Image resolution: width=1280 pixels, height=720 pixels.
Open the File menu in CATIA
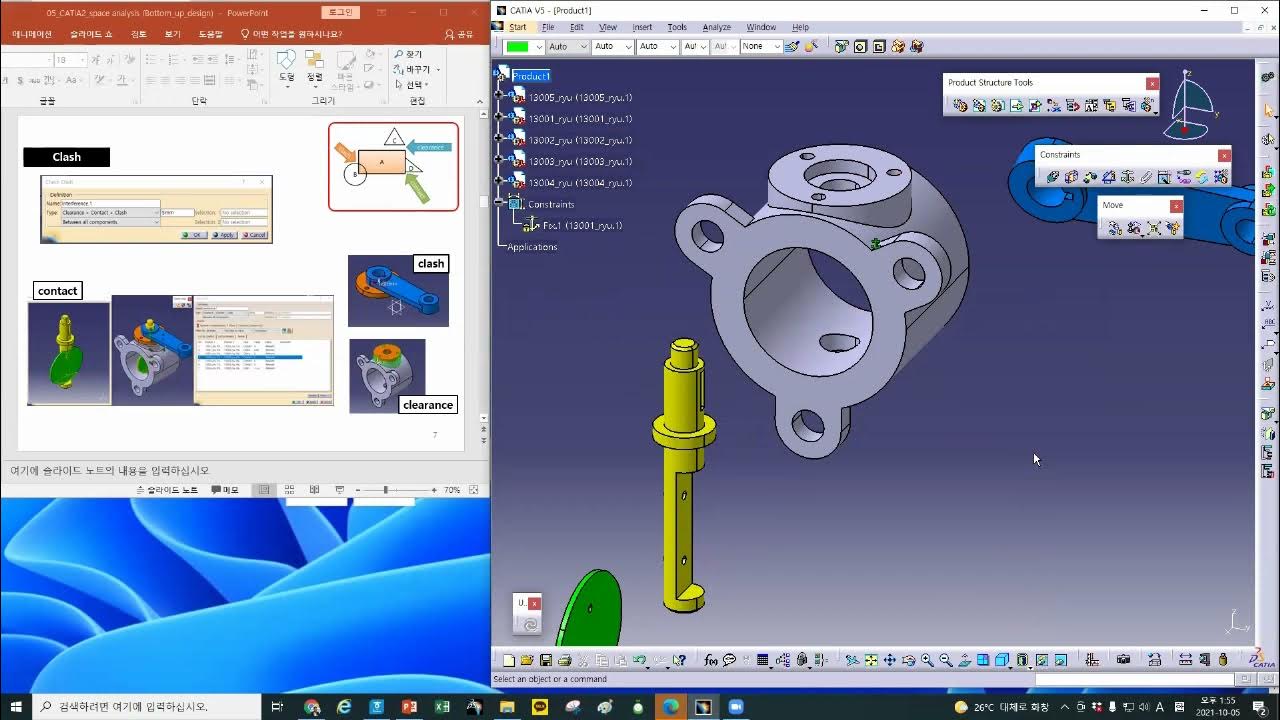click(548, 27)
